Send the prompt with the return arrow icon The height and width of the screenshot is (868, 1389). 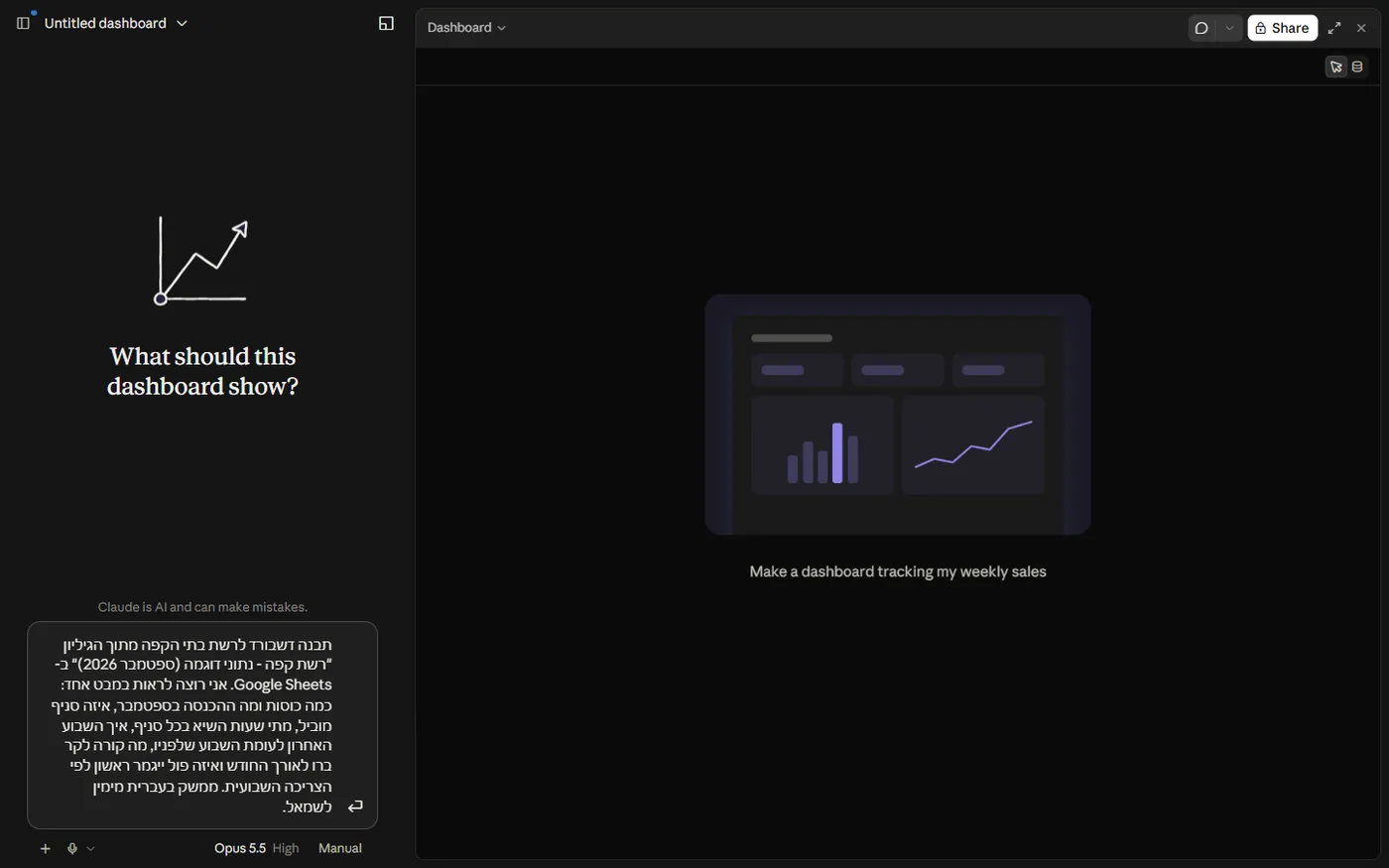pos(355,806)
